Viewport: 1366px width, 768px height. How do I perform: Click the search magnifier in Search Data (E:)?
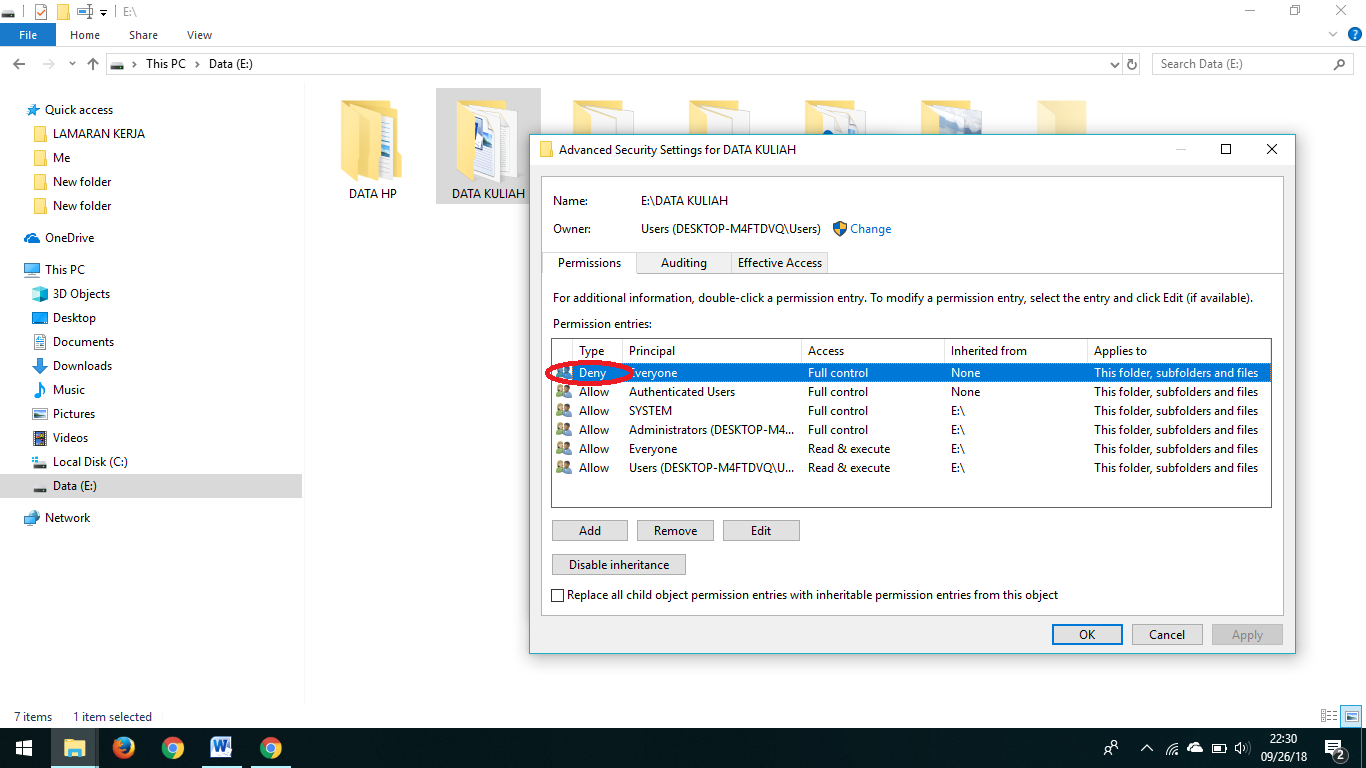click(x=1339, y=63)
